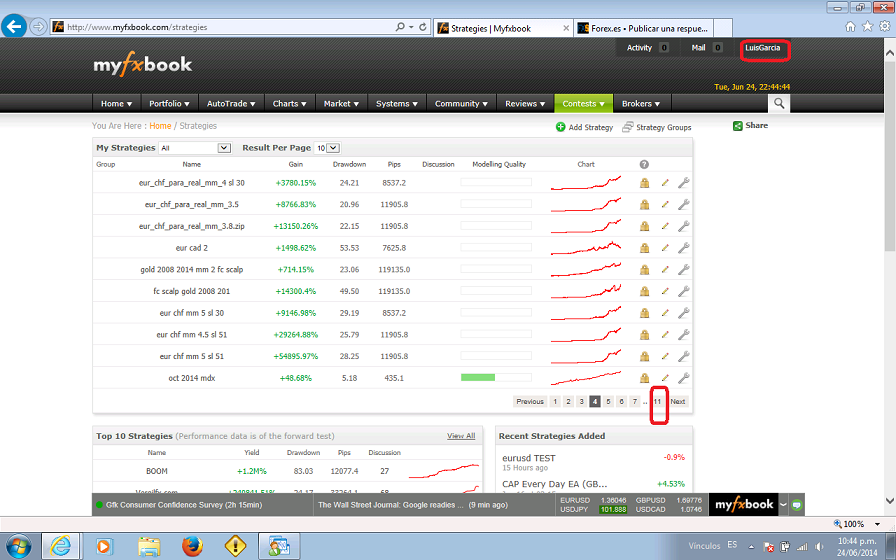Screen dimensions: 896x560
Task: Open the My Strategies filter dropdown
Action: (195, 148)
